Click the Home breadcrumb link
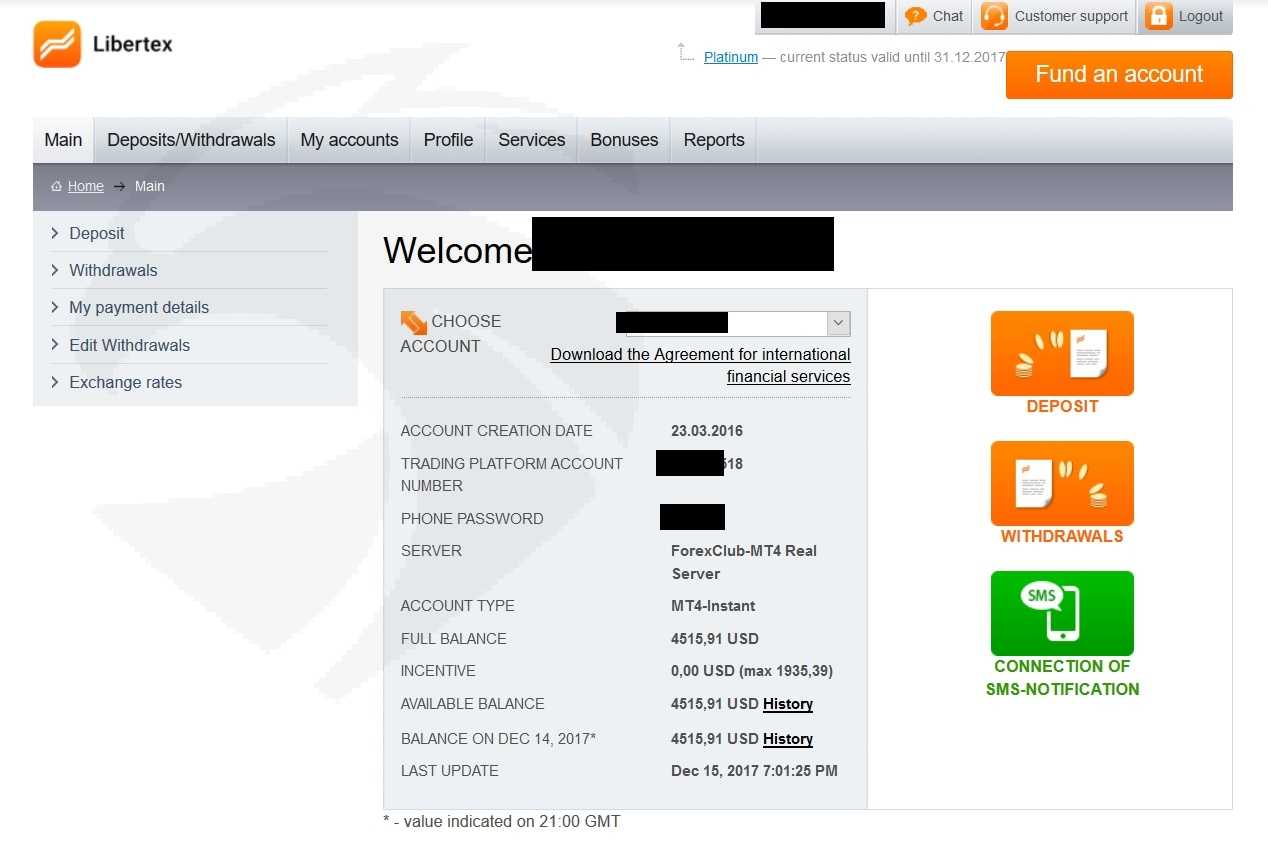The height and width of the screenshot is (868, 1268). 86,186
